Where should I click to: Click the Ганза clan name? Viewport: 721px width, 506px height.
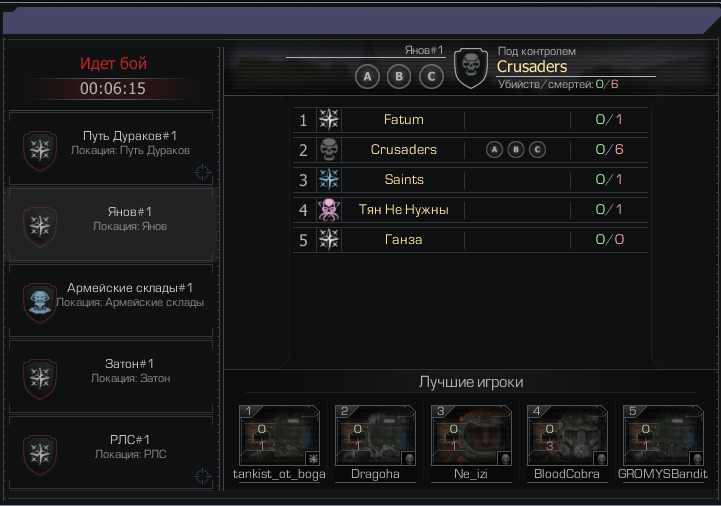point(403,240)
